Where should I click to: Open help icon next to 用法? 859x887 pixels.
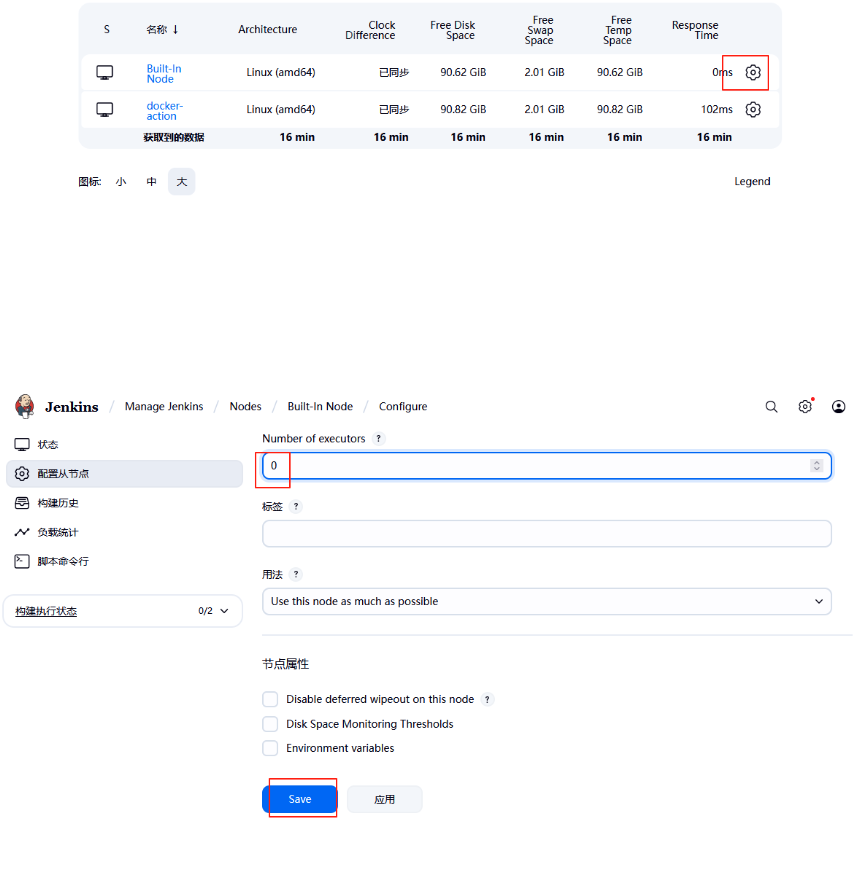pos(296,574)
